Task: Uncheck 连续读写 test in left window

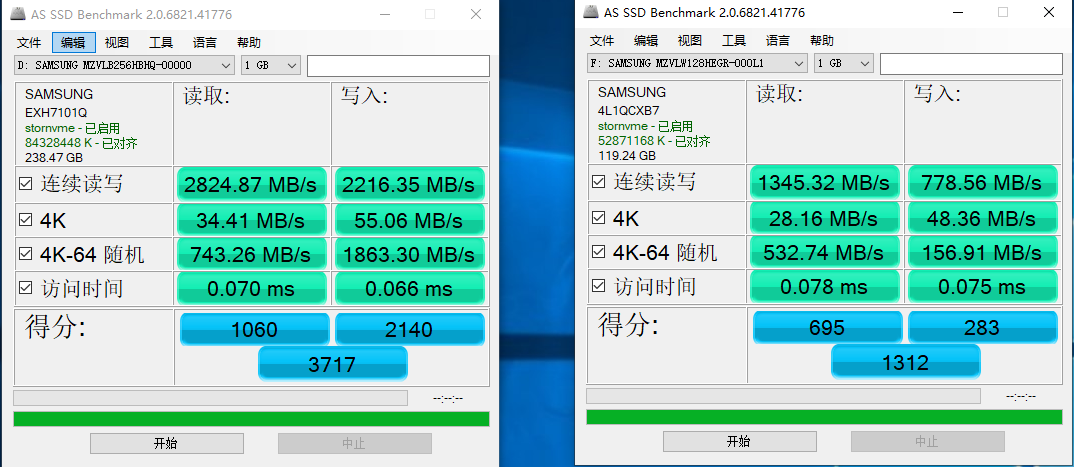Action: coord(26,184)
